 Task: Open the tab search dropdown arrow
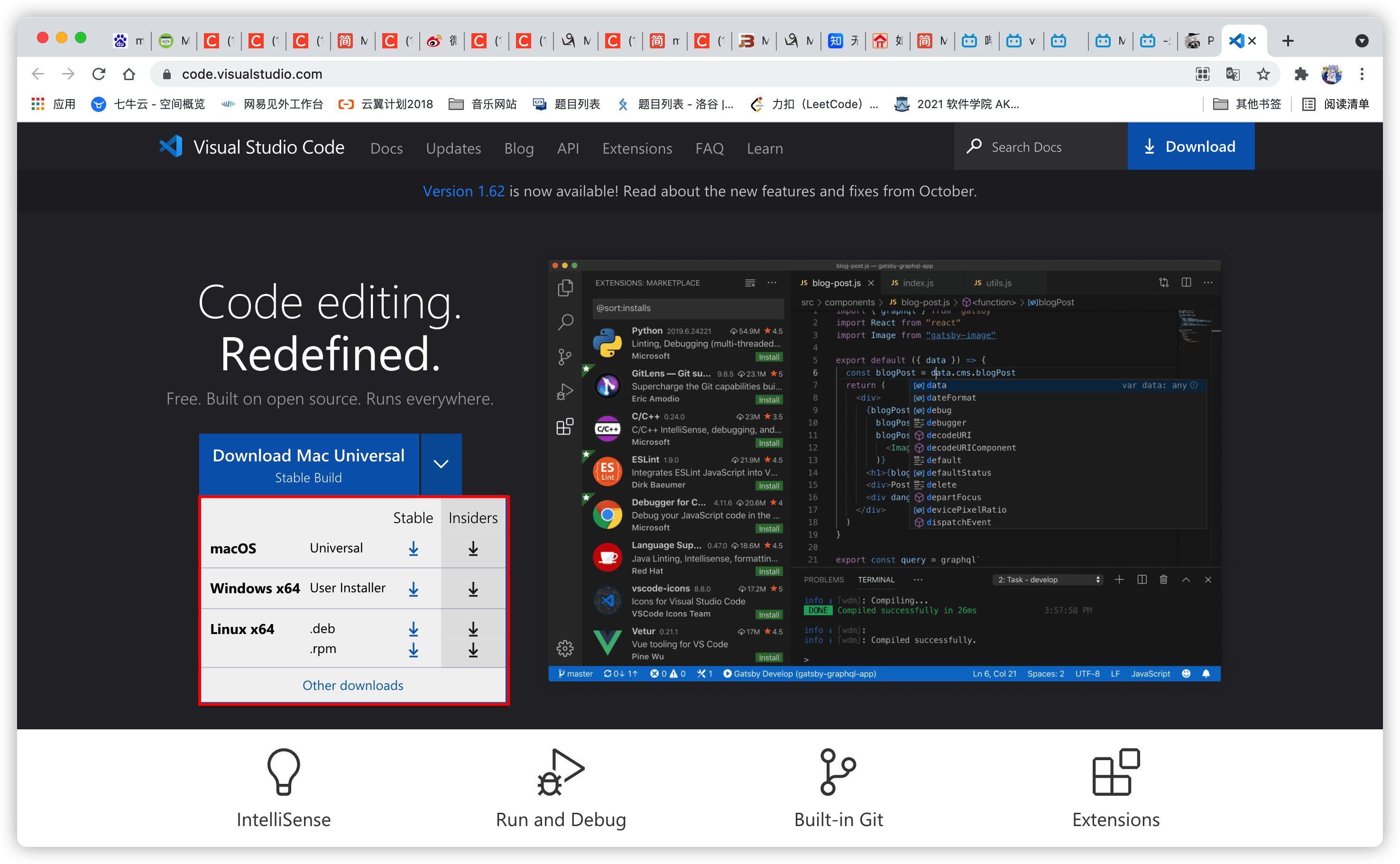[x=1362, y=41]
